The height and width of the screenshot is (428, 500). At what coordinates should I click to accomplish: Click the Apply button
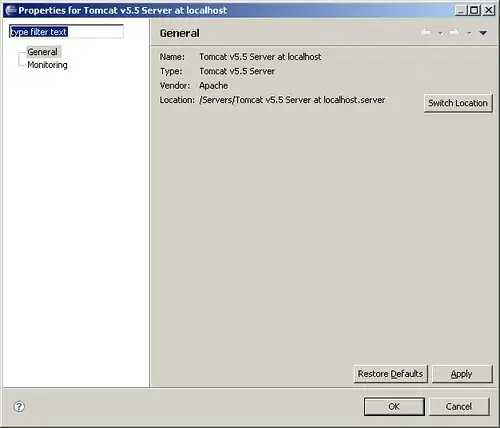pyautogui.click(x=462, y=374)
